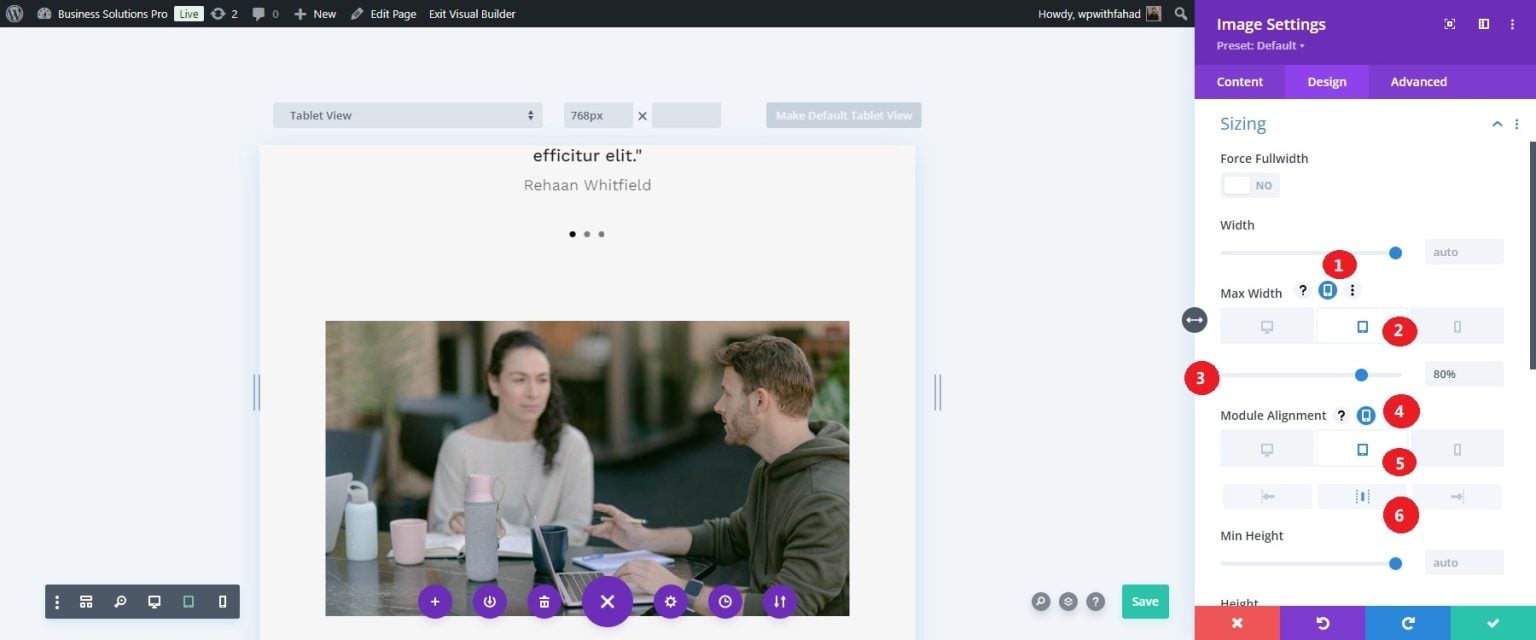Click Exit Visual Builder link
Image resolution: width=1536 pixels, height=640 pixels.
click(472, 14)
